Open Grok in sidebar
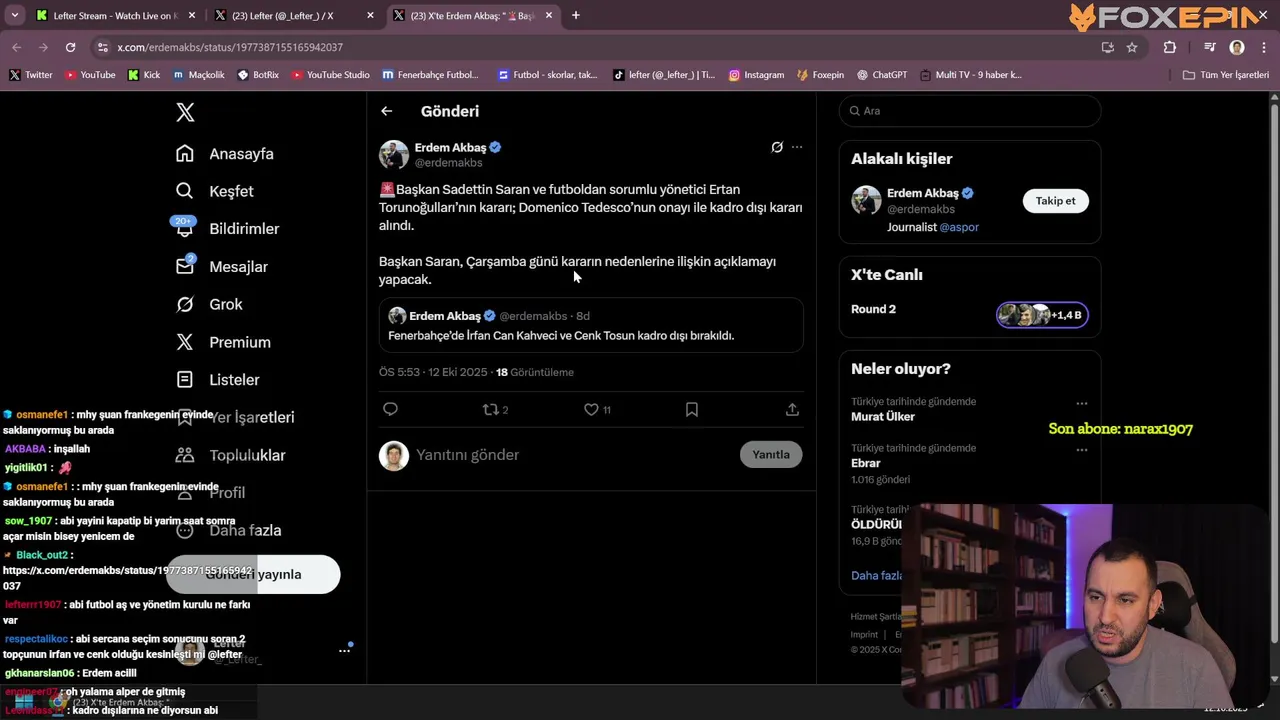 tap(210, 304)
